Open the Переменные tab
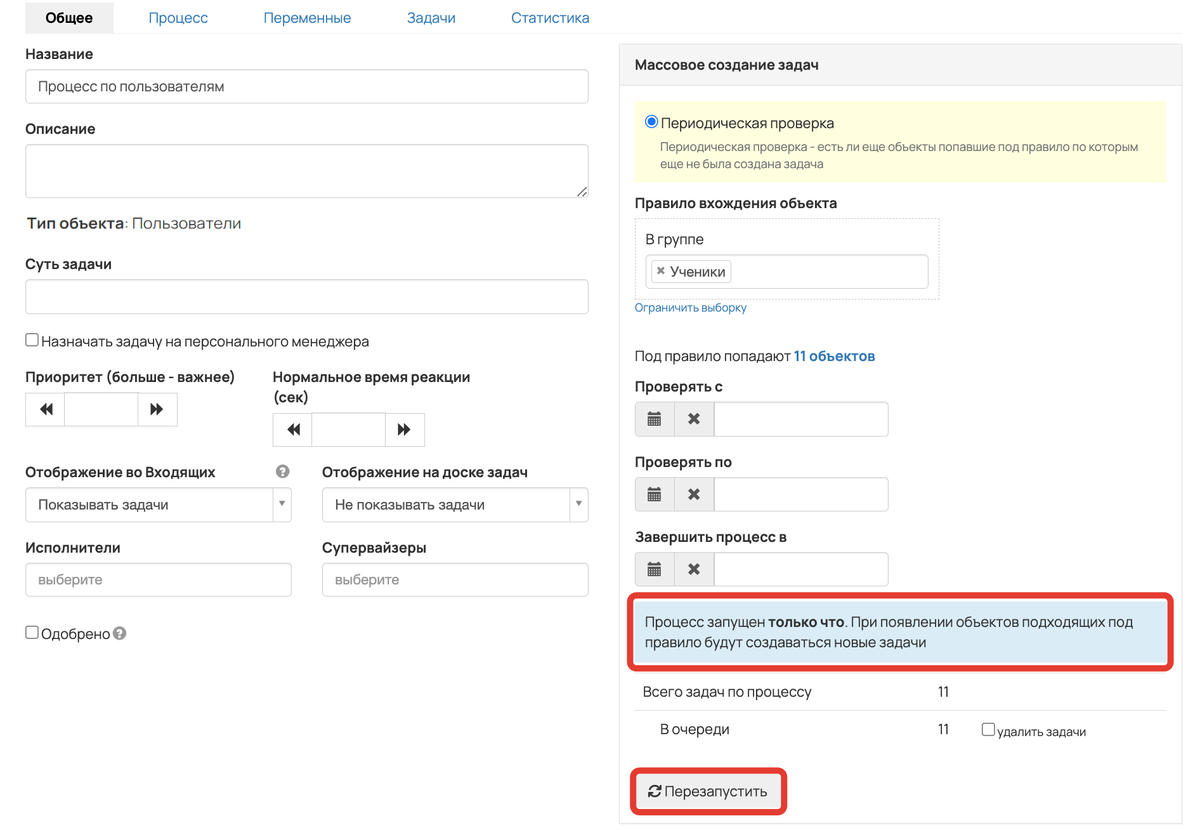The height and width of the screenshot is (830, 1200). click(x=307, y=17)
